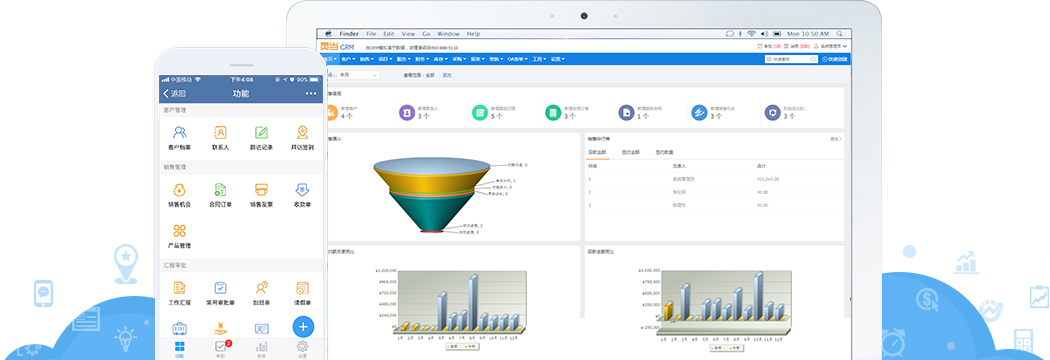Tap 返回 back button on phone

174,94
